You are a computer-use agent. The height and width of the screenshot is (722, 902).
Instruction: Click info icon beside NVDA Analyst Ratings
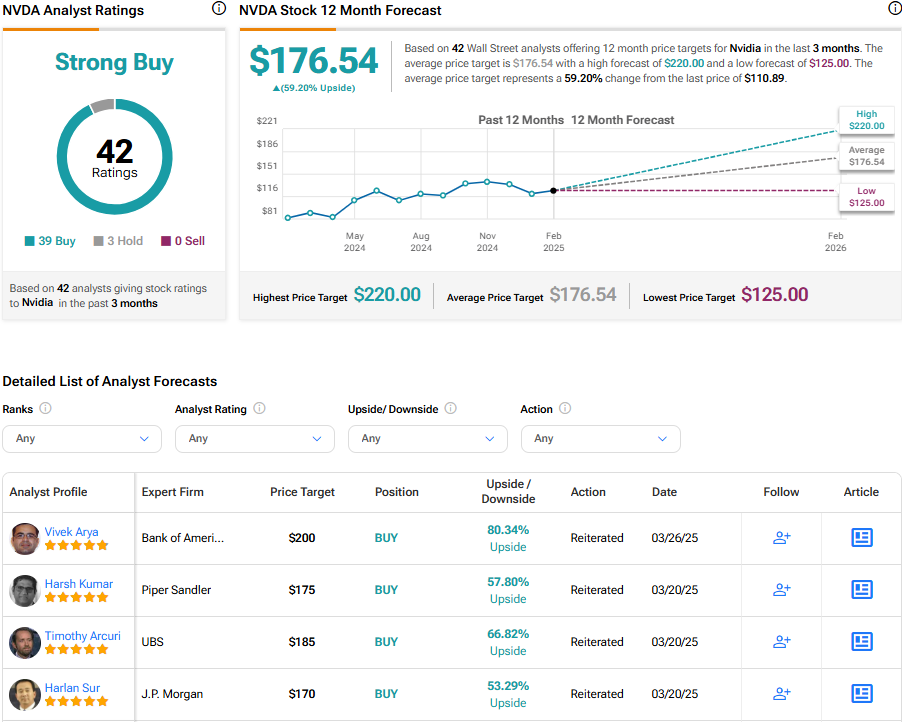coord(219,9)
